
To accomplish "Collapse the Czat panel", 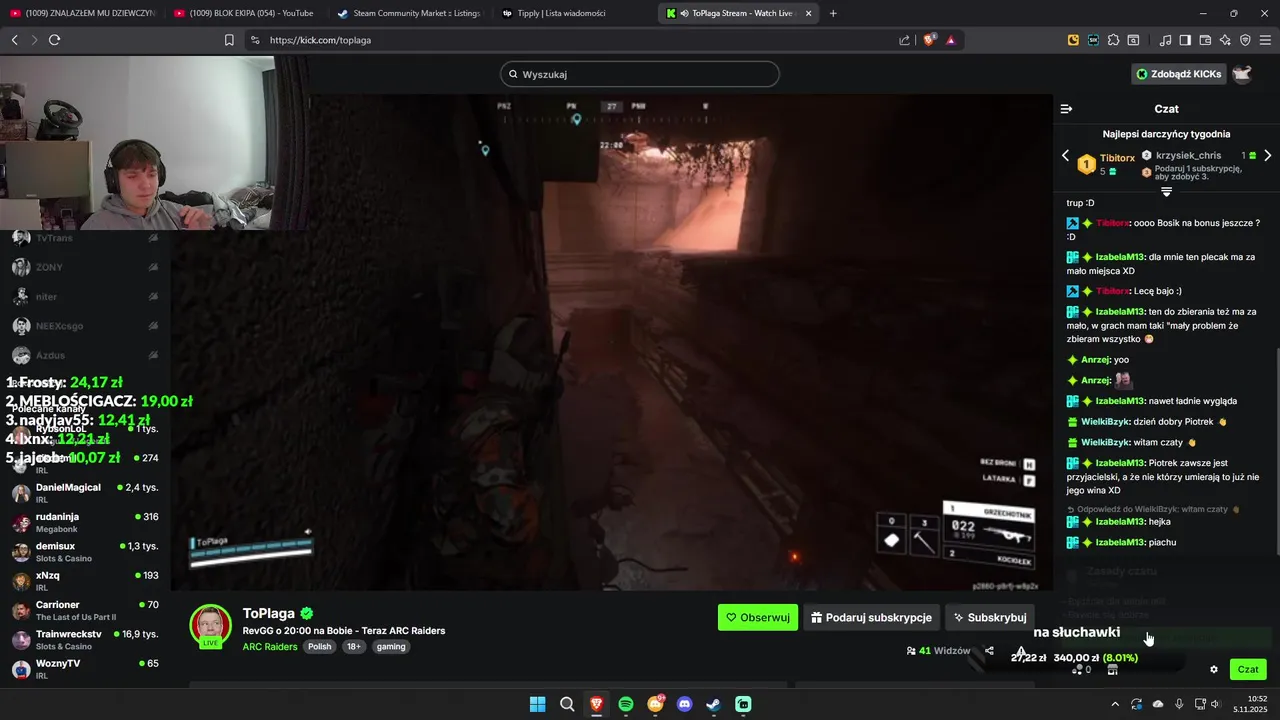I will 1066,109.
